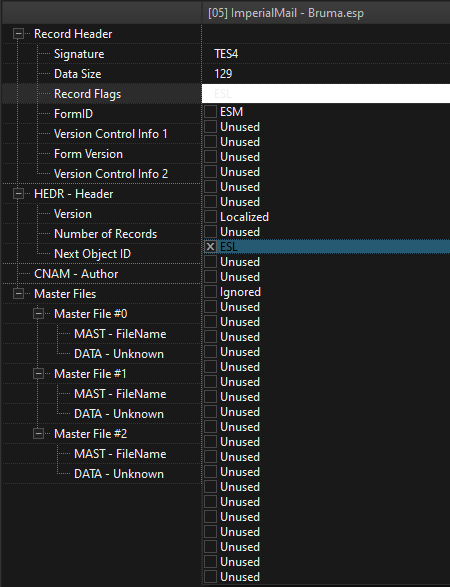Uncheck the ESL flag checkbox
450x587 pixels.
click(210, 247)
